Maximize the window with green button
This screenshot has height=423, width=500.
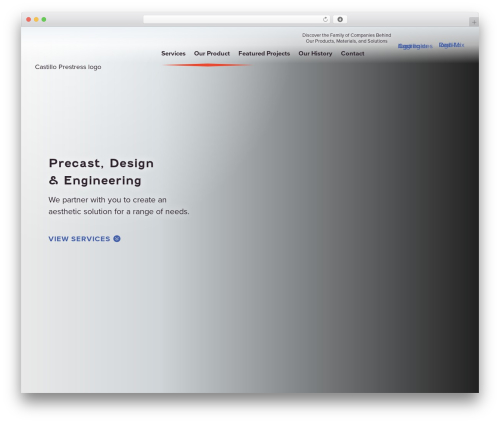point(44,20)
